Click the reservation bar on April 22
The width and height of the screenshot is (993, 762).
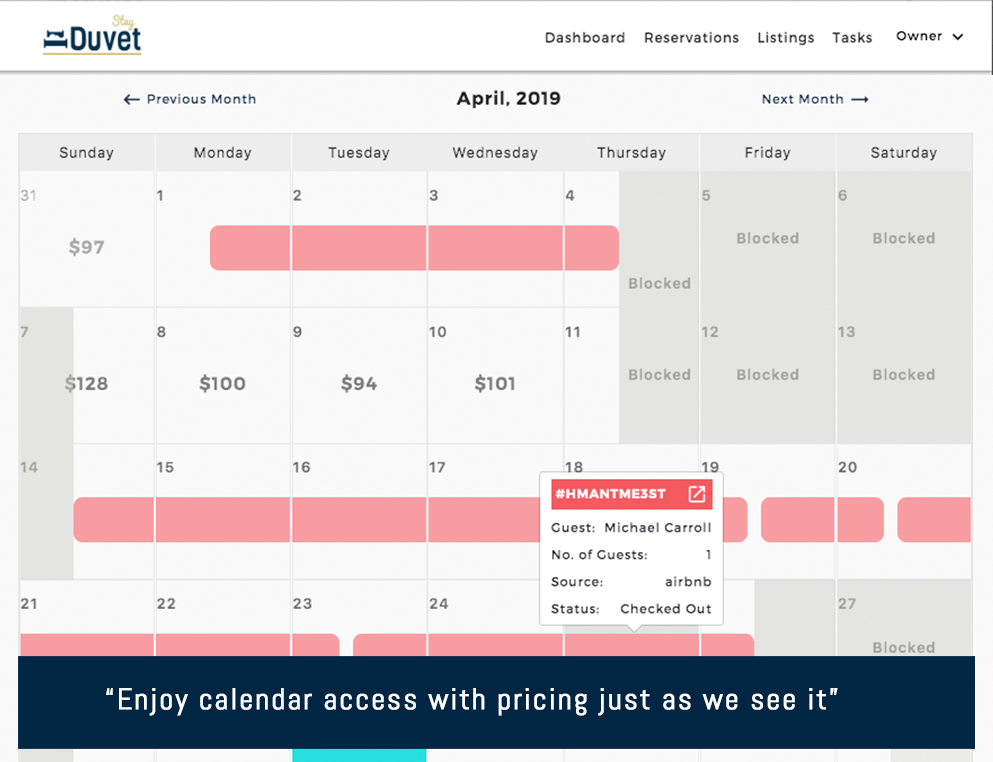222,644
